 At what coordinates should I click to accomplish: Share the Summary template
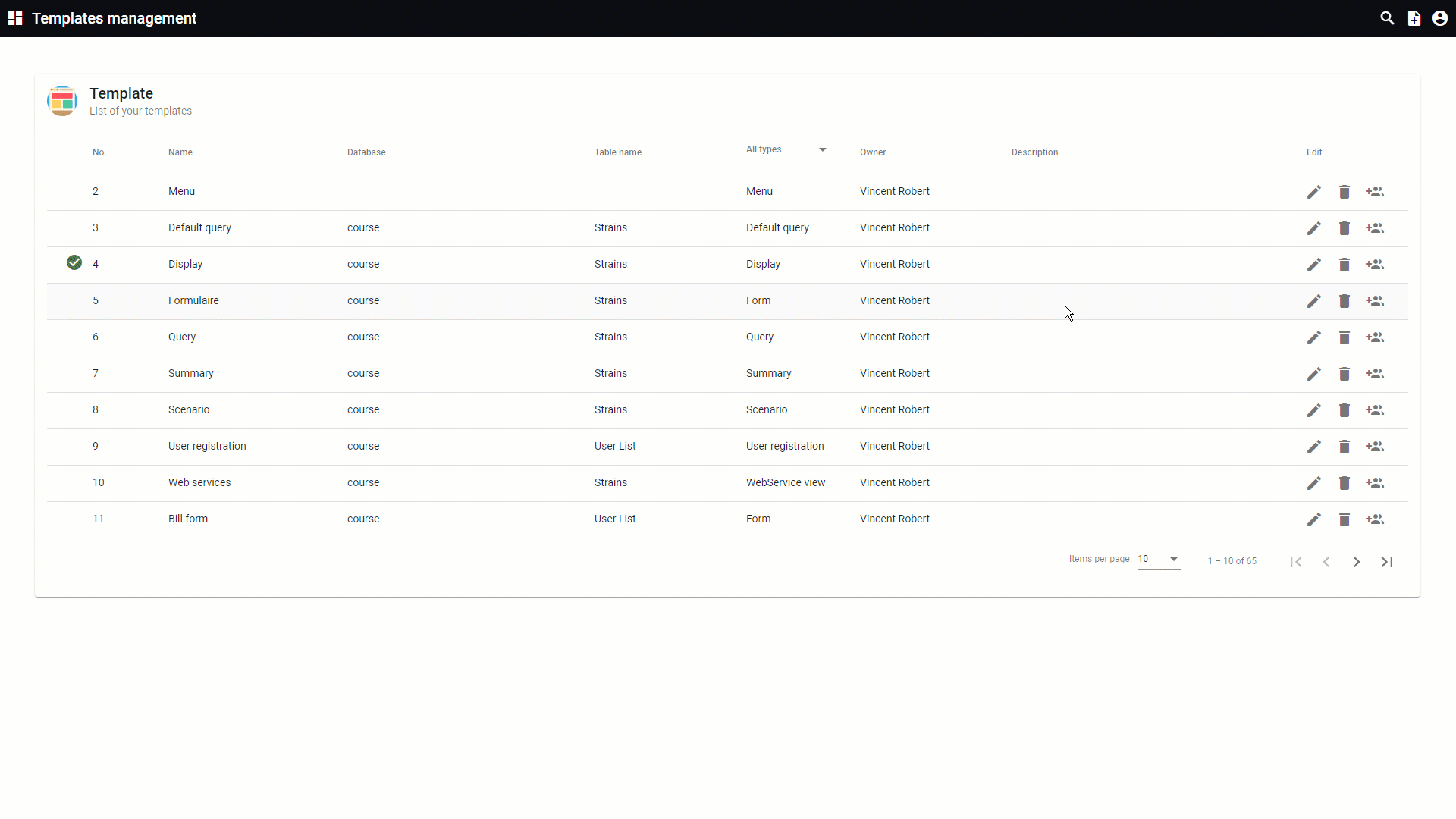pos(1375,374)
